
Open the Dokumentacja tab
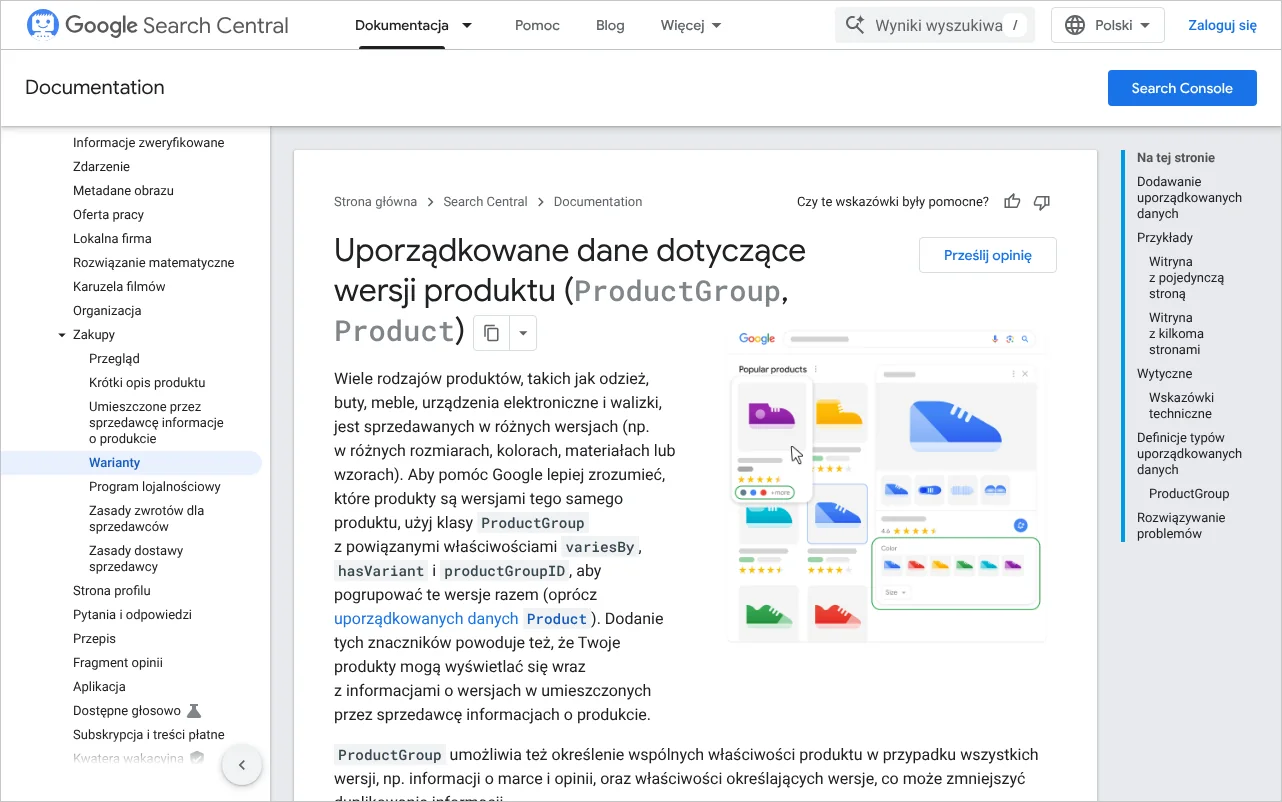click(402, 25)
